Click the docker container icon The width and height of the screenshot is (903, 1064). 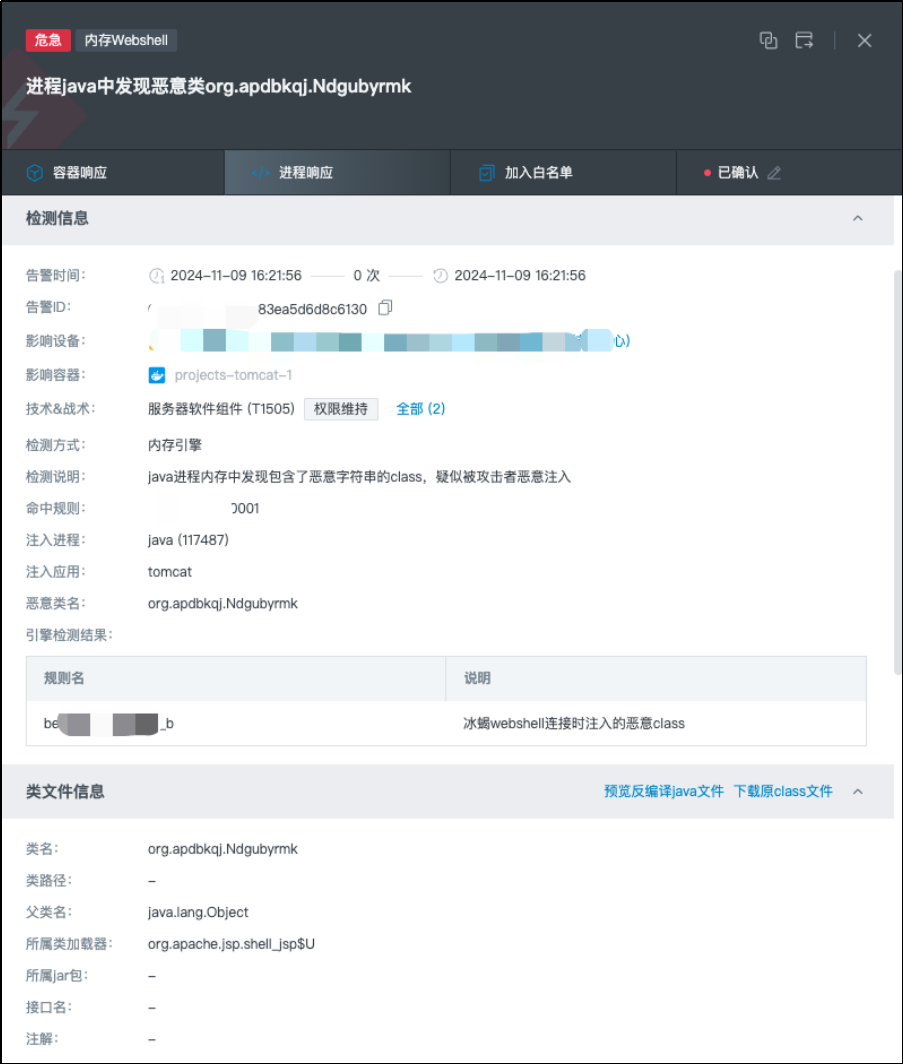(157, 375)
